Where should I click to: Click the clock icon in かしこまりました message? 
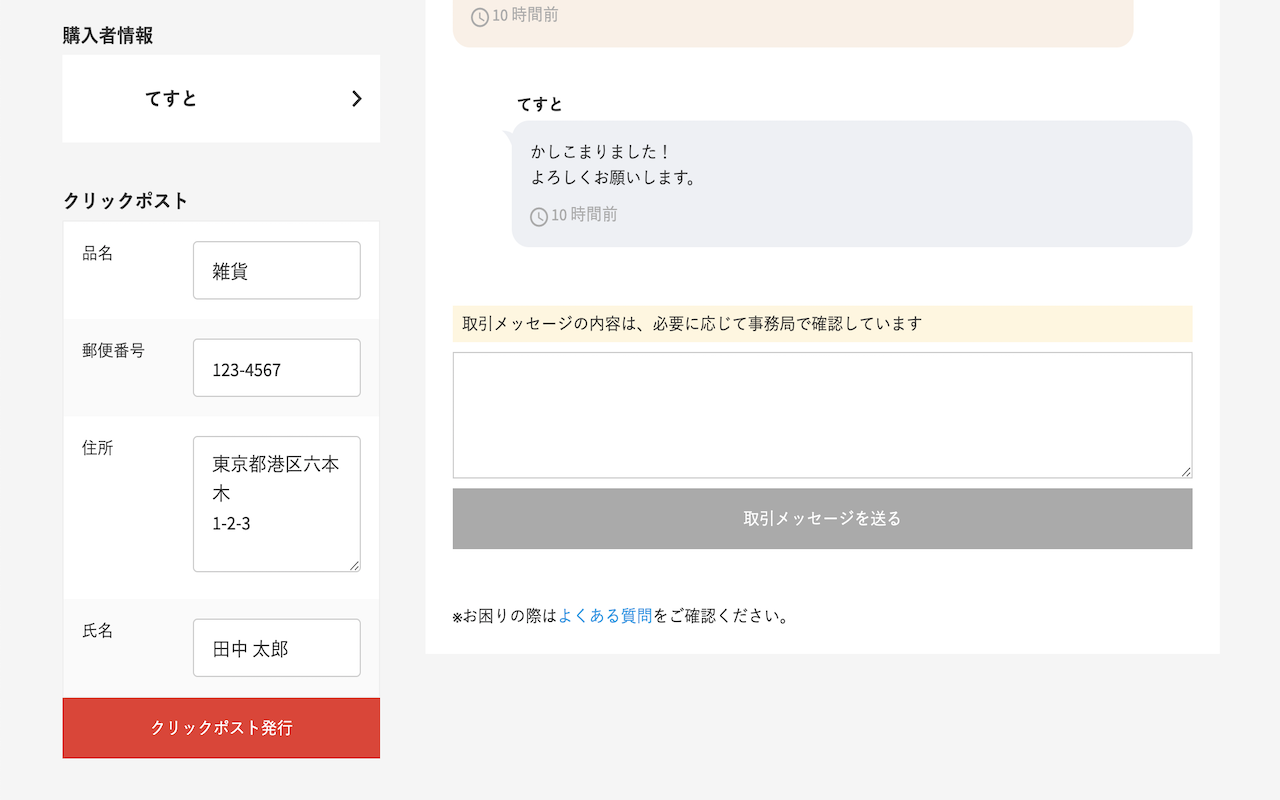click(x=539, y=216)
